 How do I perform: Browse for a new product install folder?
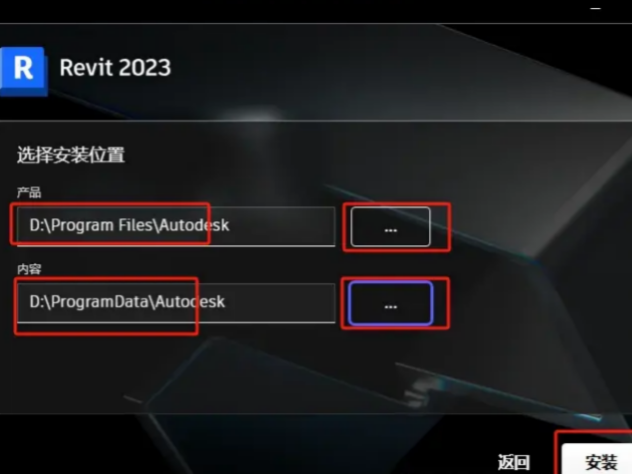[390, 226]
